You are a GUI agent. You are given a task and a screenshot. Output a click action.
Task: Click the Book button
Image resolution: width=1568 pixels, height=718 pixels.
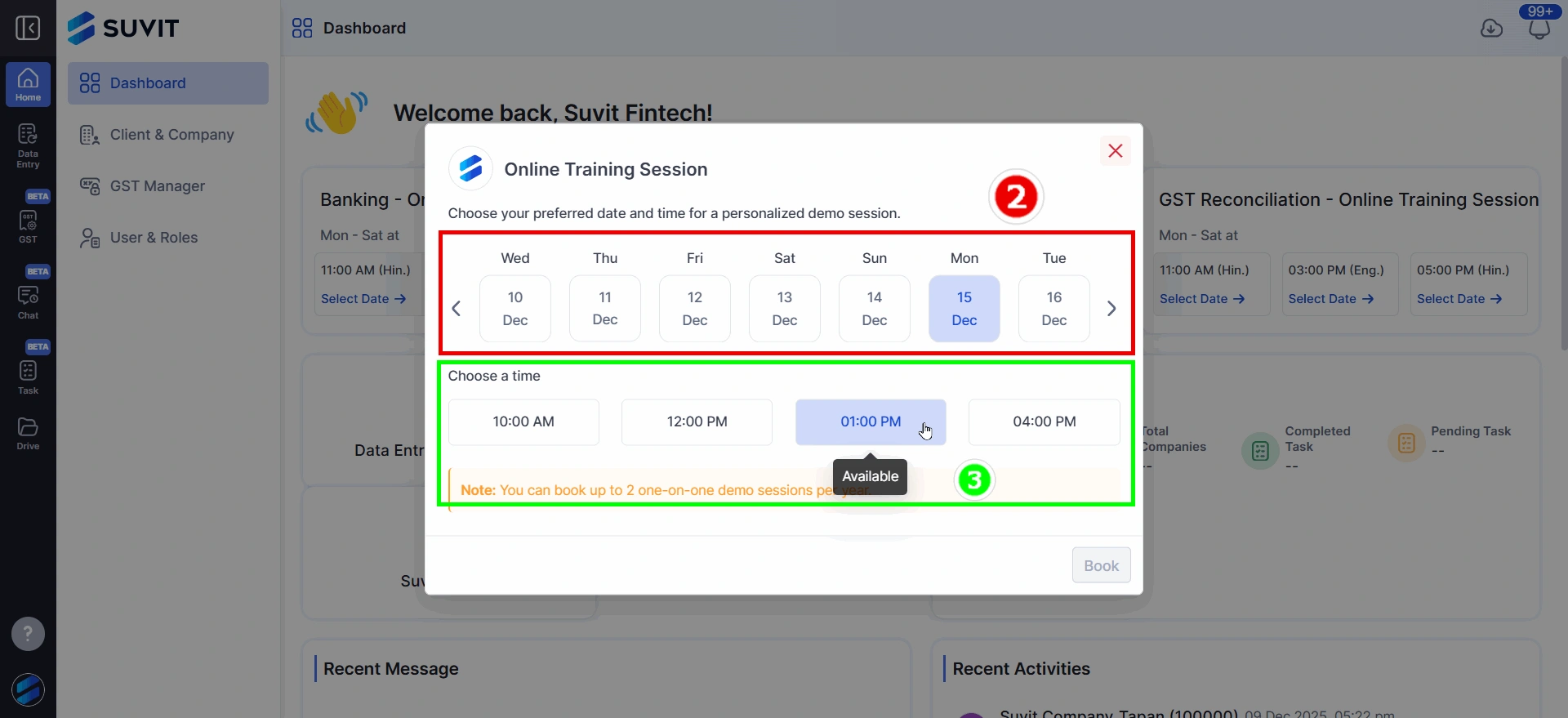(x=1101, y=565)
